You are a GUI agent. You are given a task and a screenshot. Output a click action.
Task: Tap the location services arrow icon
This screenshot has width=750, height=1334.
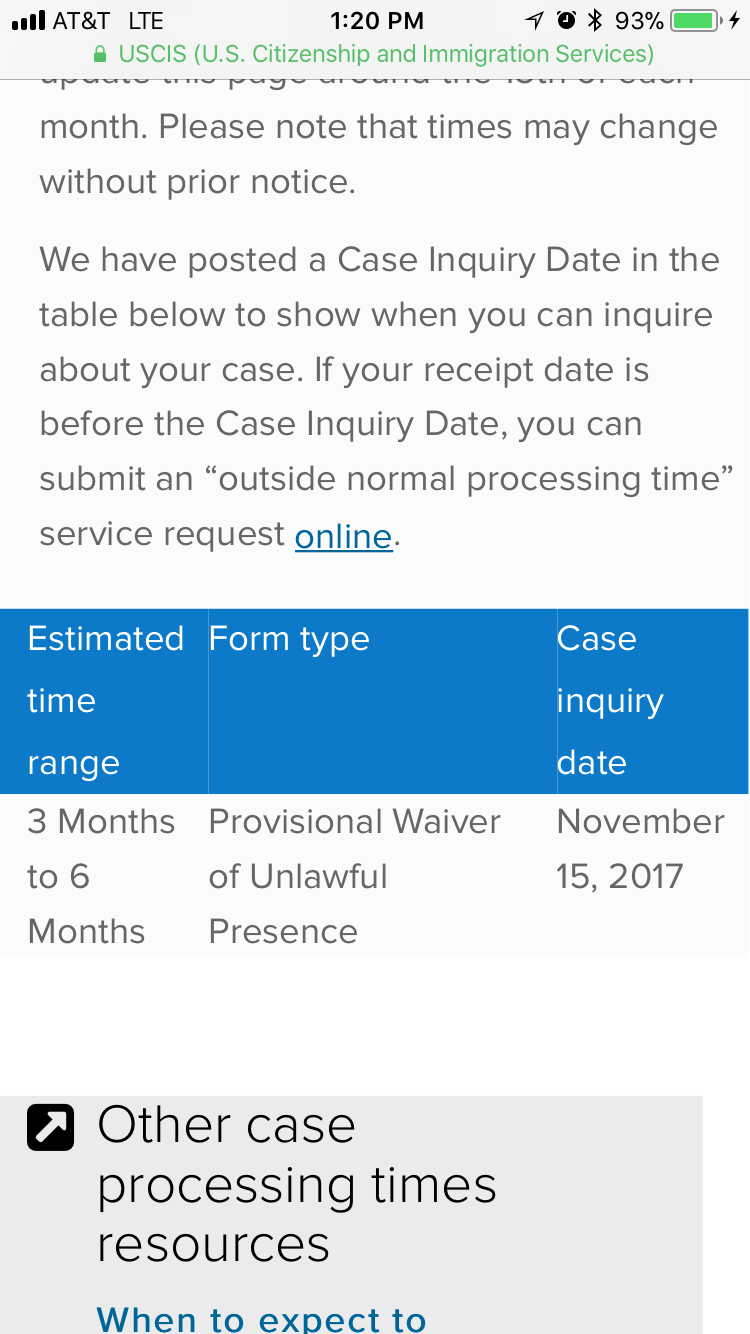[x=536, y=20]
